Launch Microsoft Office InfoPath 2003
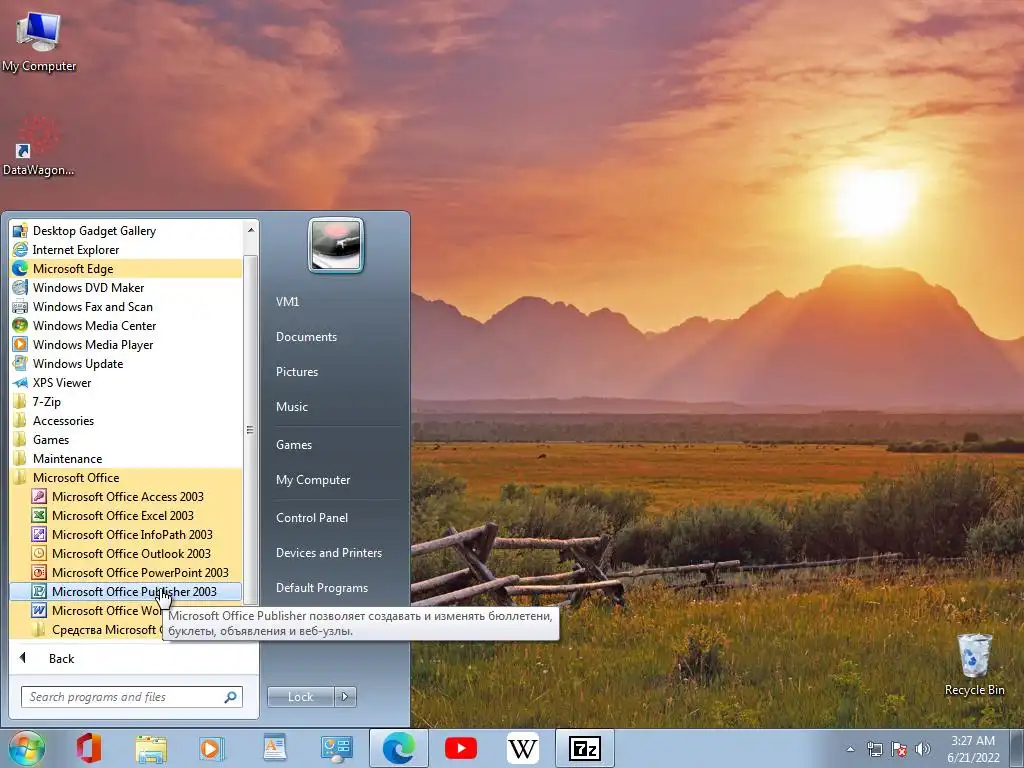Image resolution: width=1024 pixels, height=768 pixels. coord(126,534)
